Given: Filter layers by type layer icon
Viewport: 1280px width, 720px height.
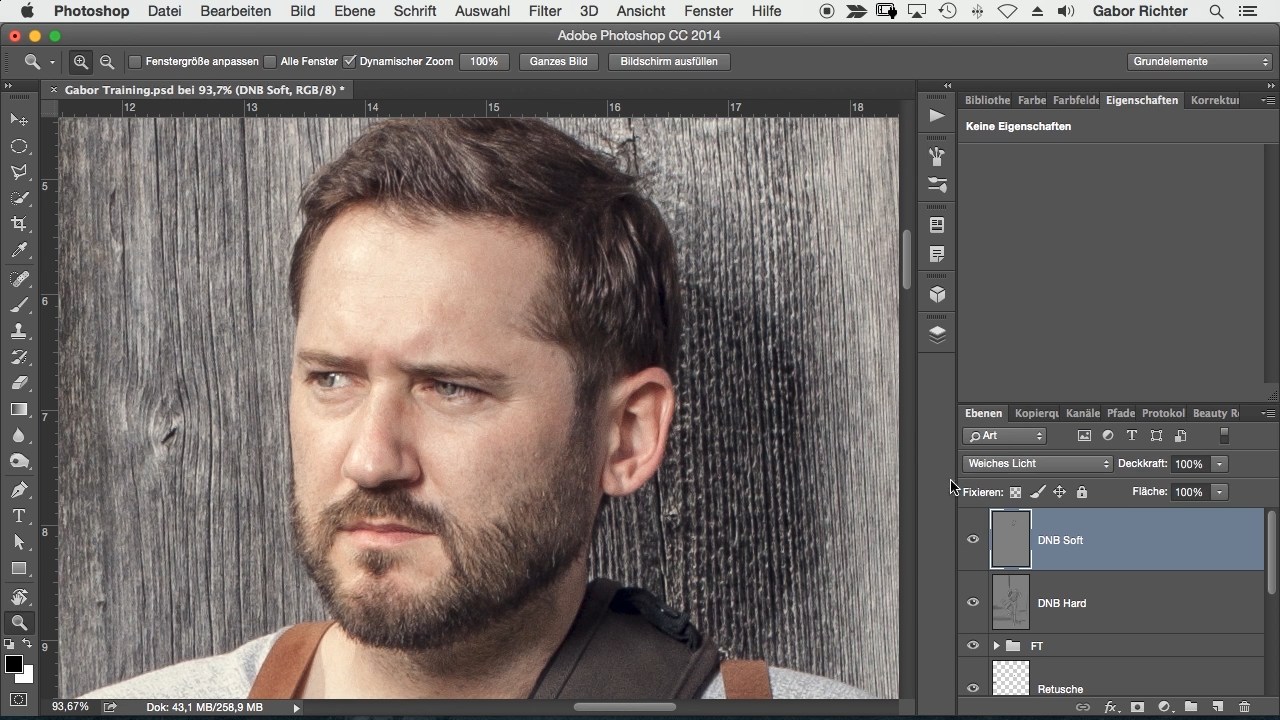Looking at the screenshot, I should coord(1132,436).
